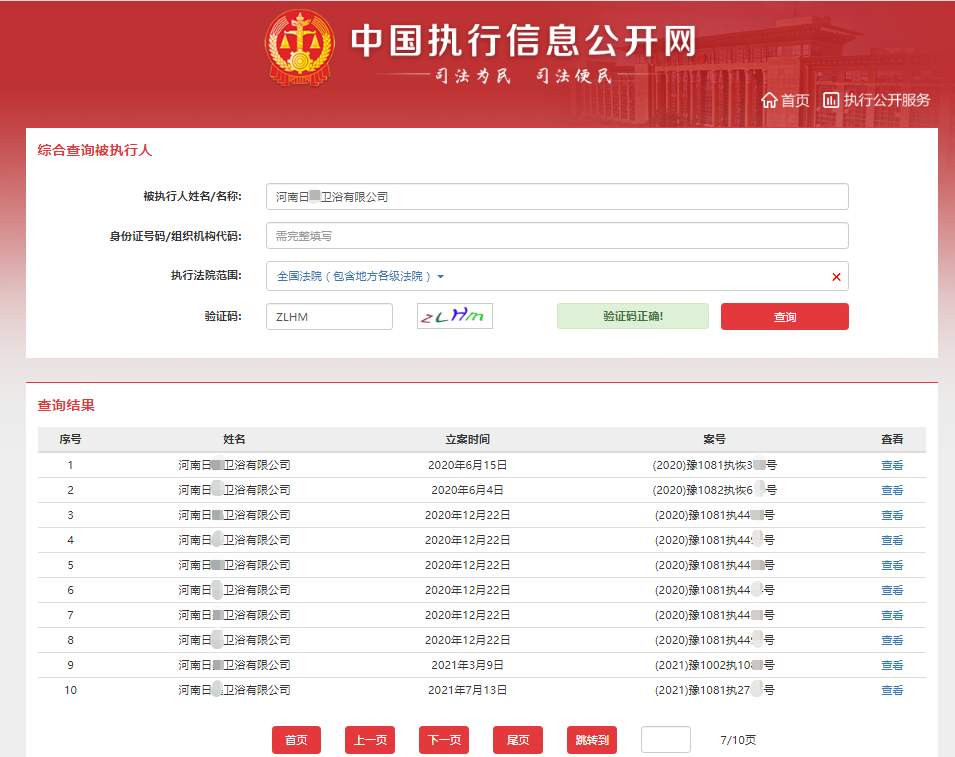Click the 跳转到 jump button
The image size is (955, 757).
click(x=591, y=739)
